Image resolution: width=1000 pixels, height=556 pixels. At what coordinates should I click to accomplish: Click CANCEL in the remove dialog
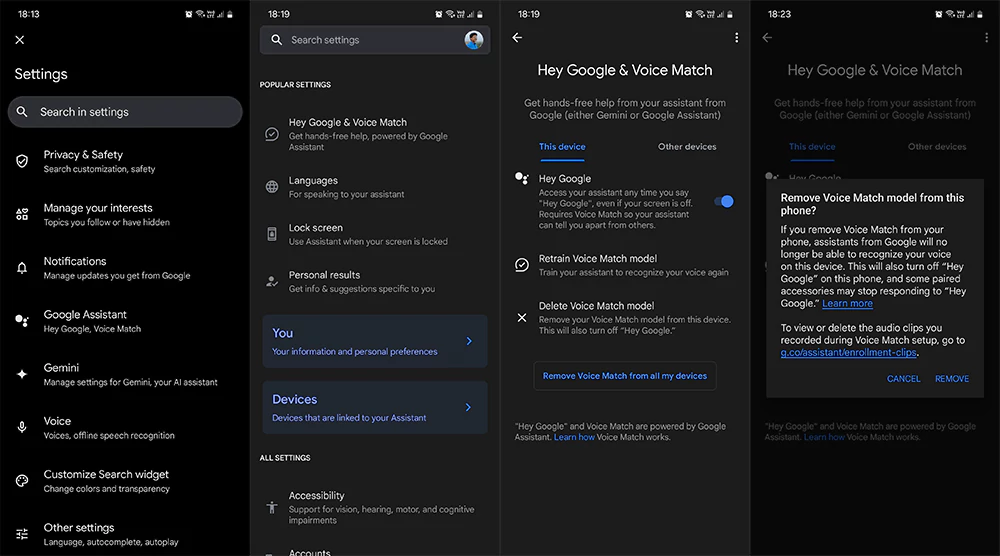click(x=903, y=379)
